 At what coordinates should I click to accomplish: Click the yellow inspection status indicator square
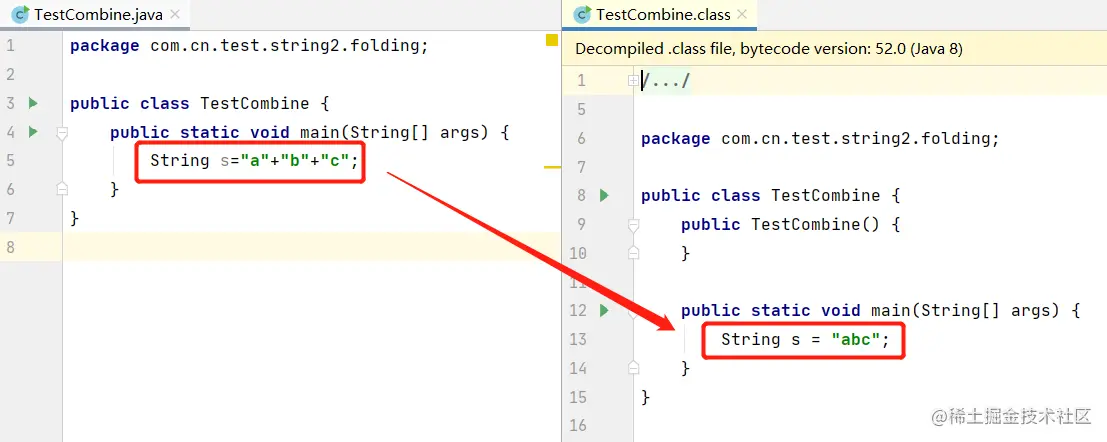pyautogui.click(x=551, y=40)
